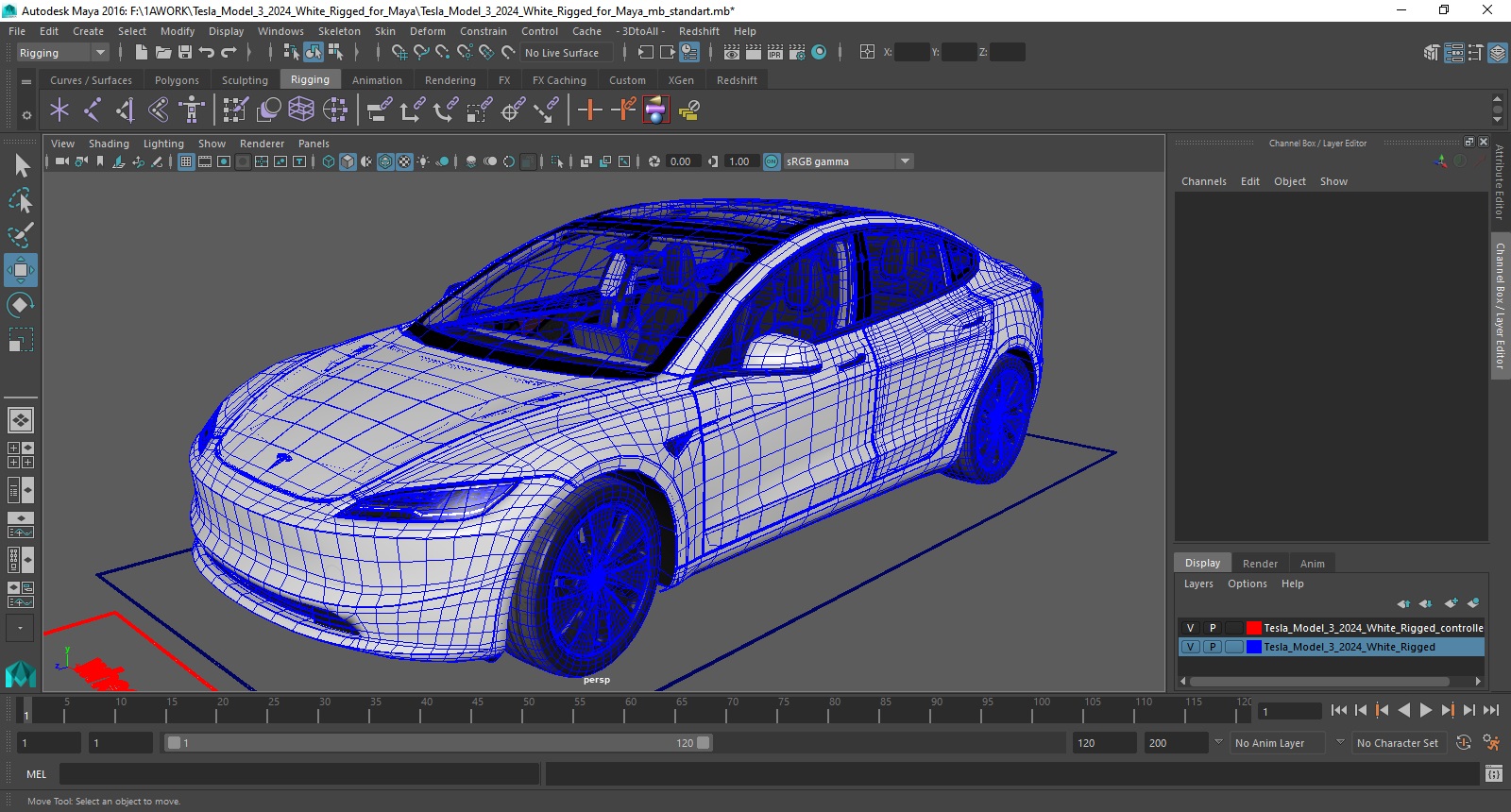Open the Rigging menu set dropdown
Image resolution: width=1511 pixels, height=812 pixels.
point(62,53)
